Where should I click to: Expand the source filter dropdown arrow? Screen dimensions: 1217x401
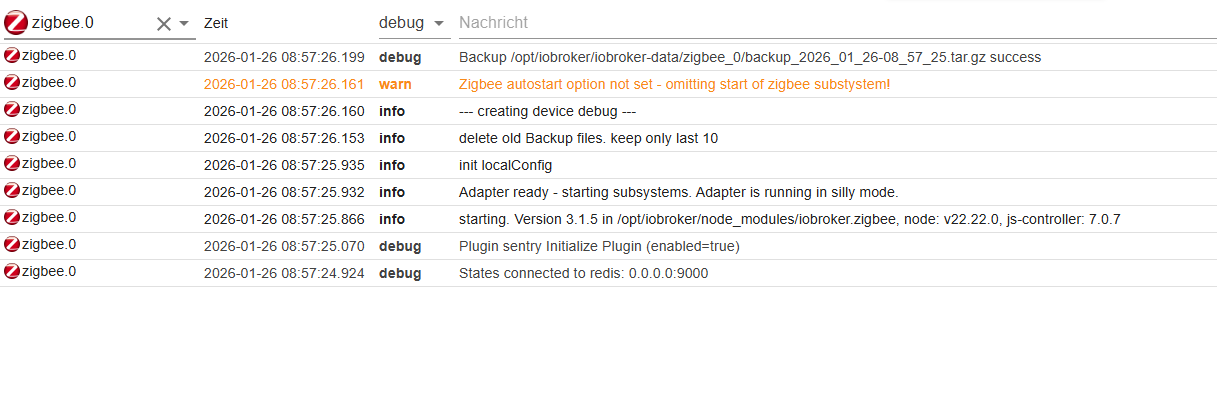[x=184, y=23]
